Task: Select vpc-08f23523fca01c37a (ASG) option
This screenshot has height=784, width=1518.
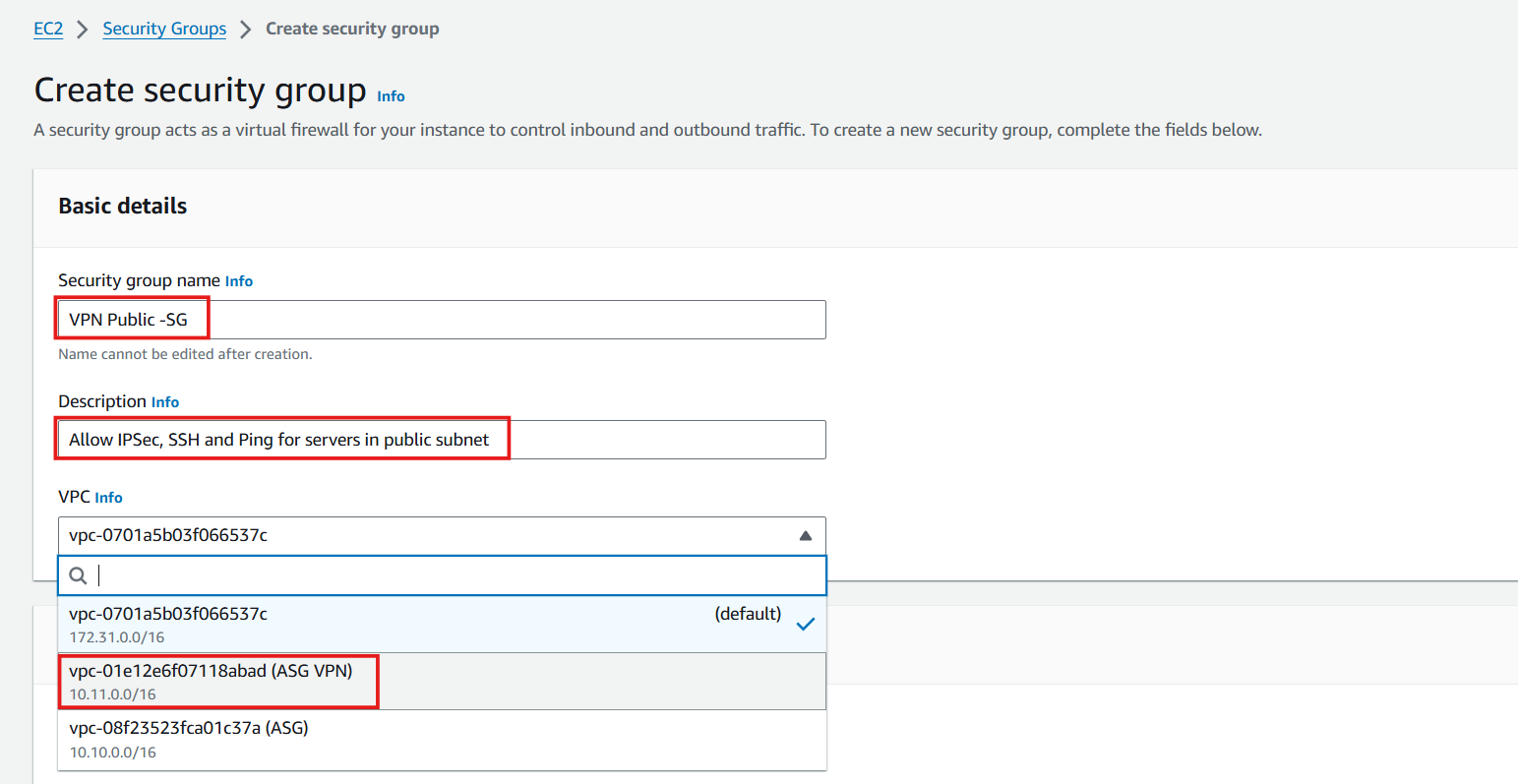Action: coord(442,740)
